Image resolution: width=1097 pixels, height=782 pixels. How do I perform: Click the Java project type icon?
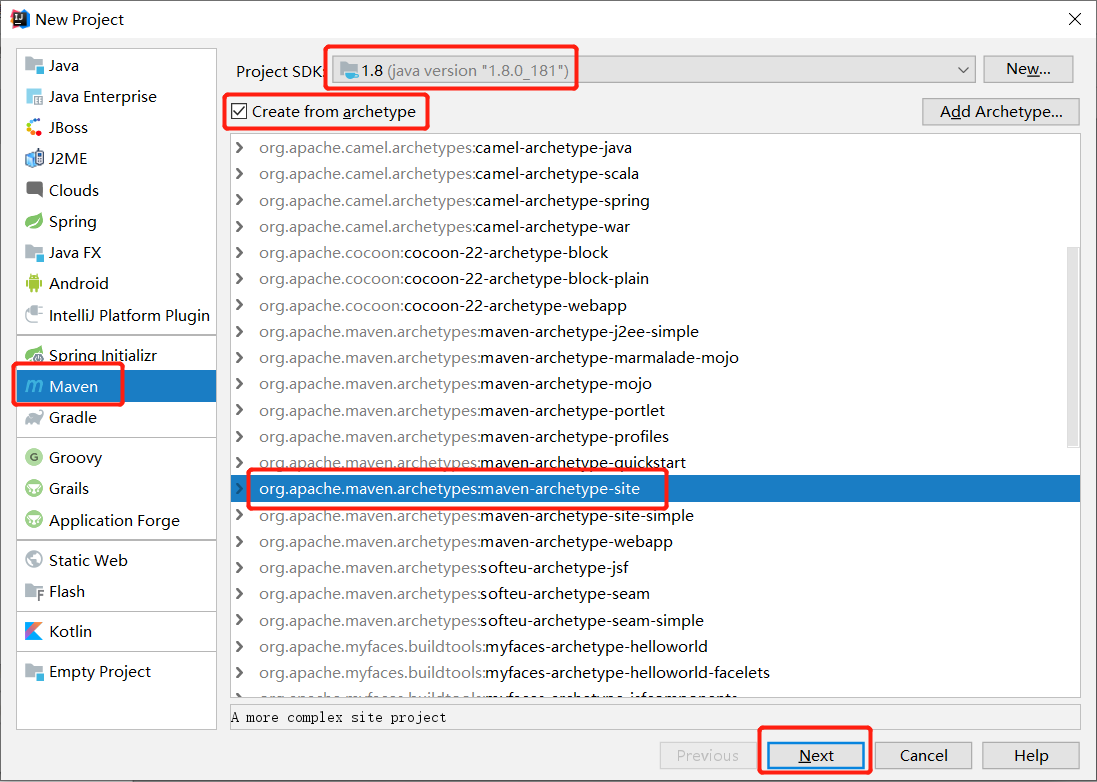34,65
